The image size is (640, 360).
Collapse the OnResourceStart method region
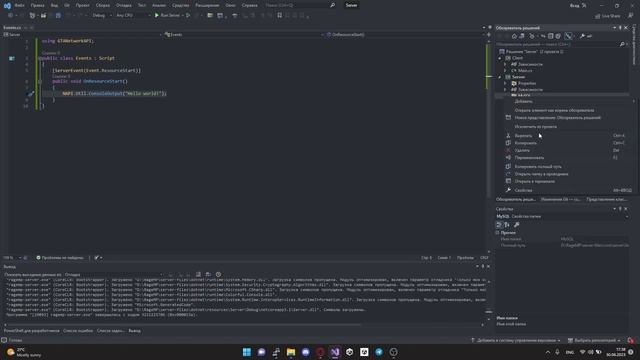coord(40,82)
